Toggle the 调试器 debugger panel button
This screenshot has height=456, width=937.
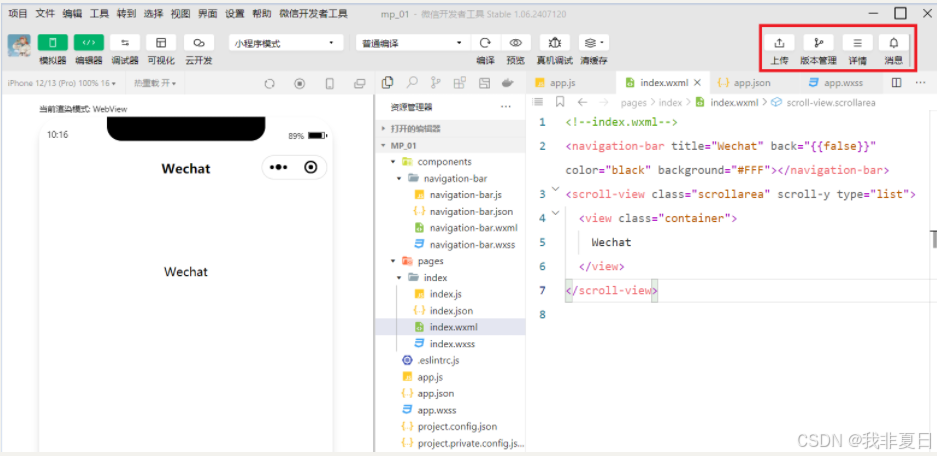[x=125, y=42]
